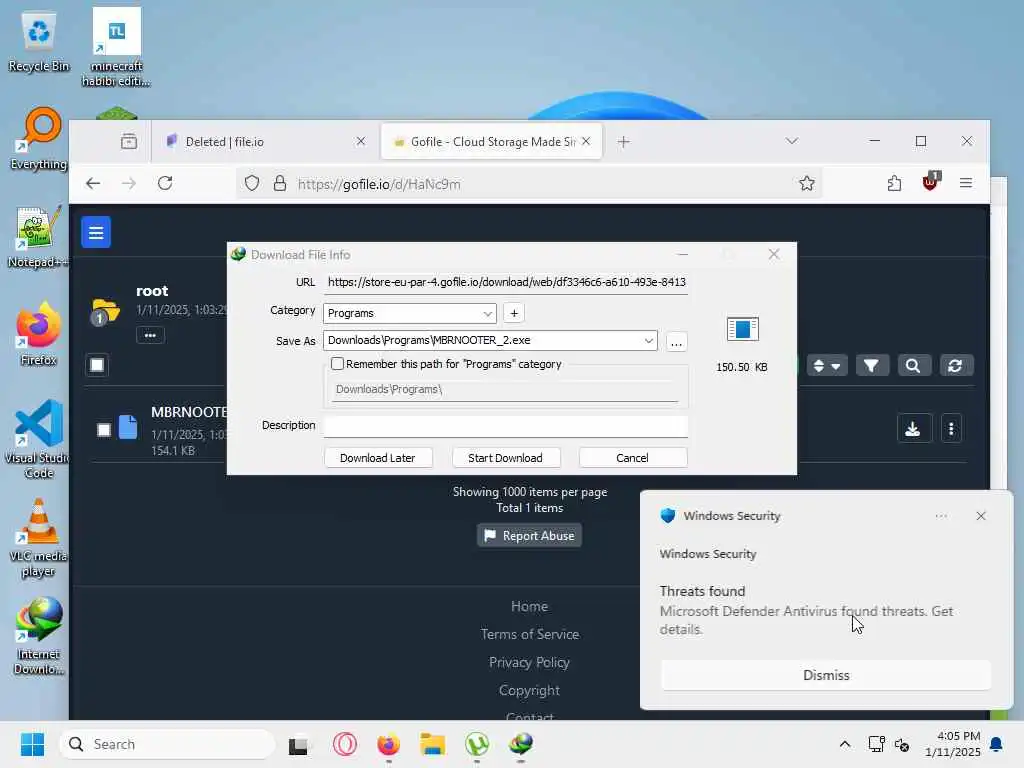This screenshot has width=1024, height=768.
Task: Dismiss the Windows Security notification
Action: click(x=825, y=675)
